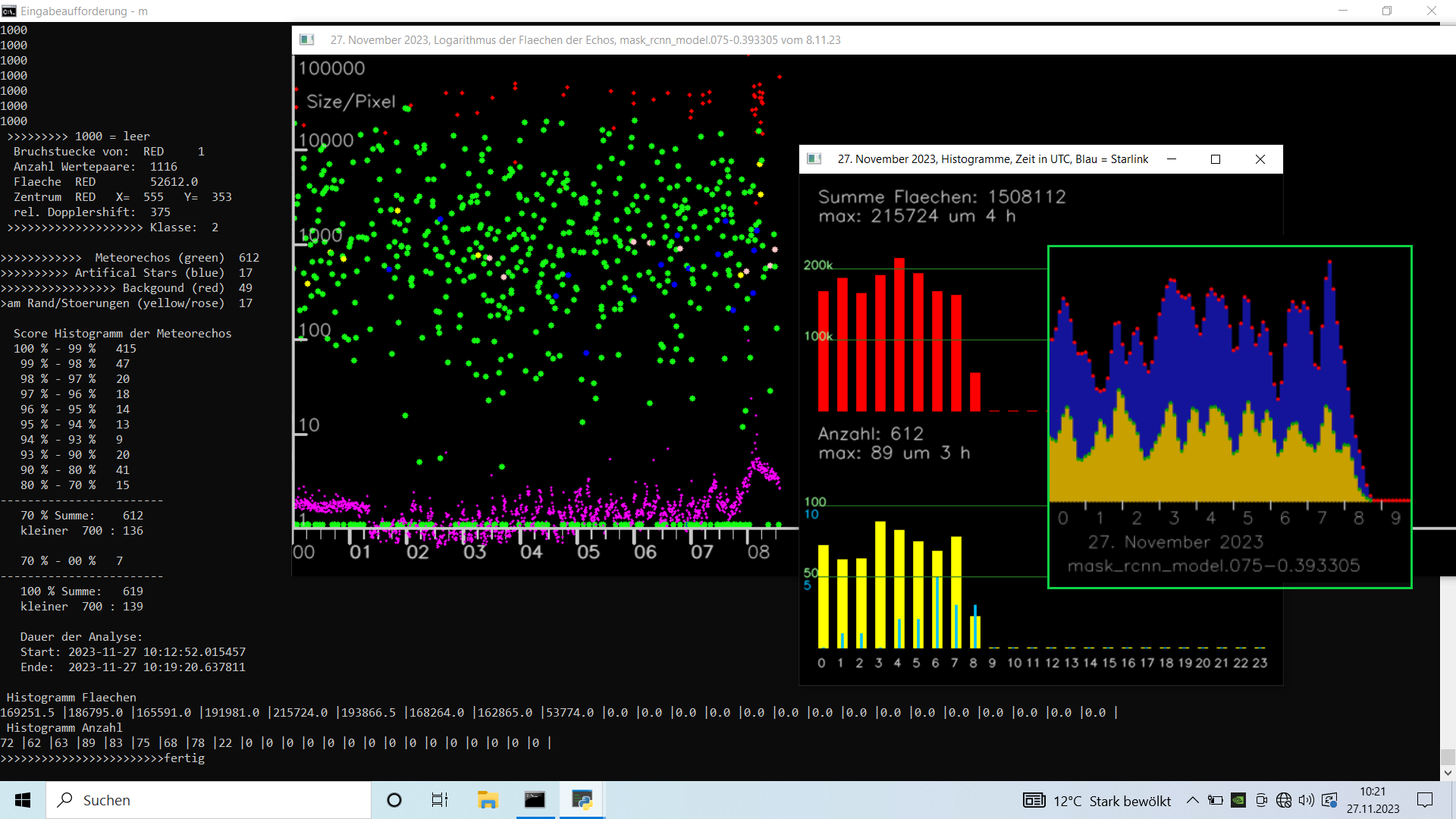Image resolution: width=1456 pixels, height=819 pixels.
Task: Click the 'Histogramm Anzahl' console heading
Action: click(64, 728)
